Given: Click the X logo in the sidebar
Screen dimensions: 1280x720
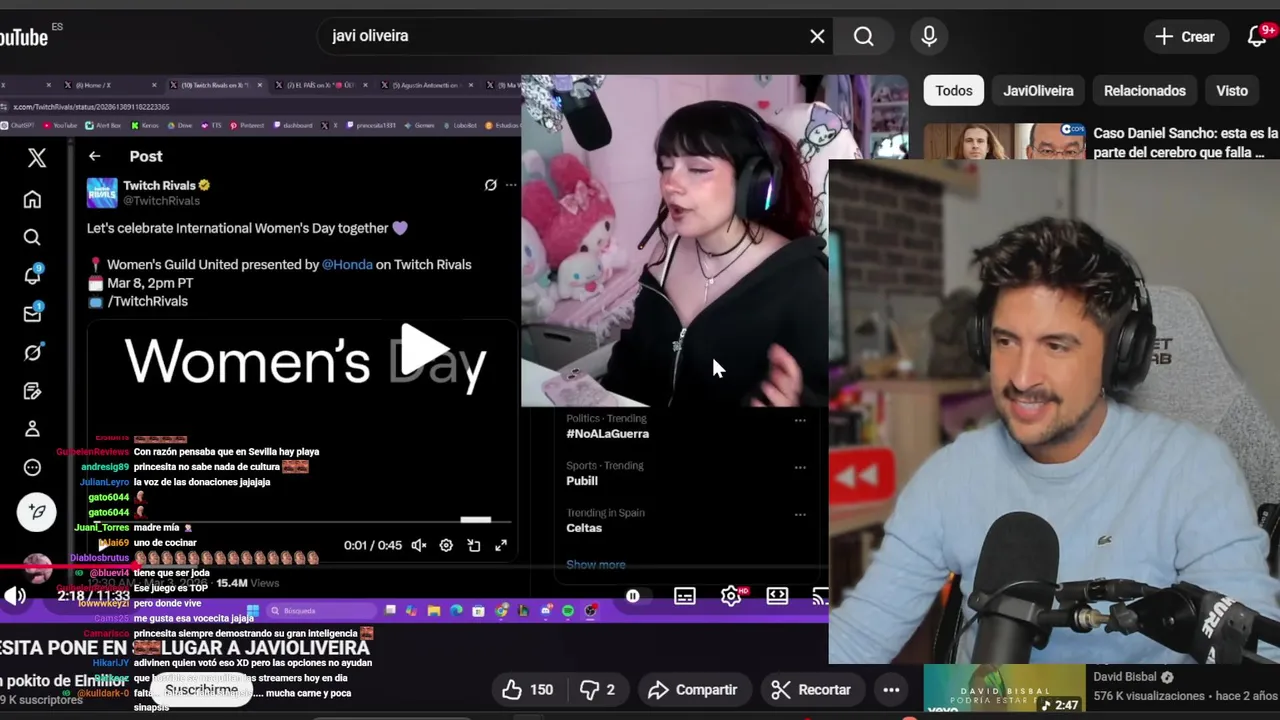Looking at the screenshot, I should pos(37,157).
